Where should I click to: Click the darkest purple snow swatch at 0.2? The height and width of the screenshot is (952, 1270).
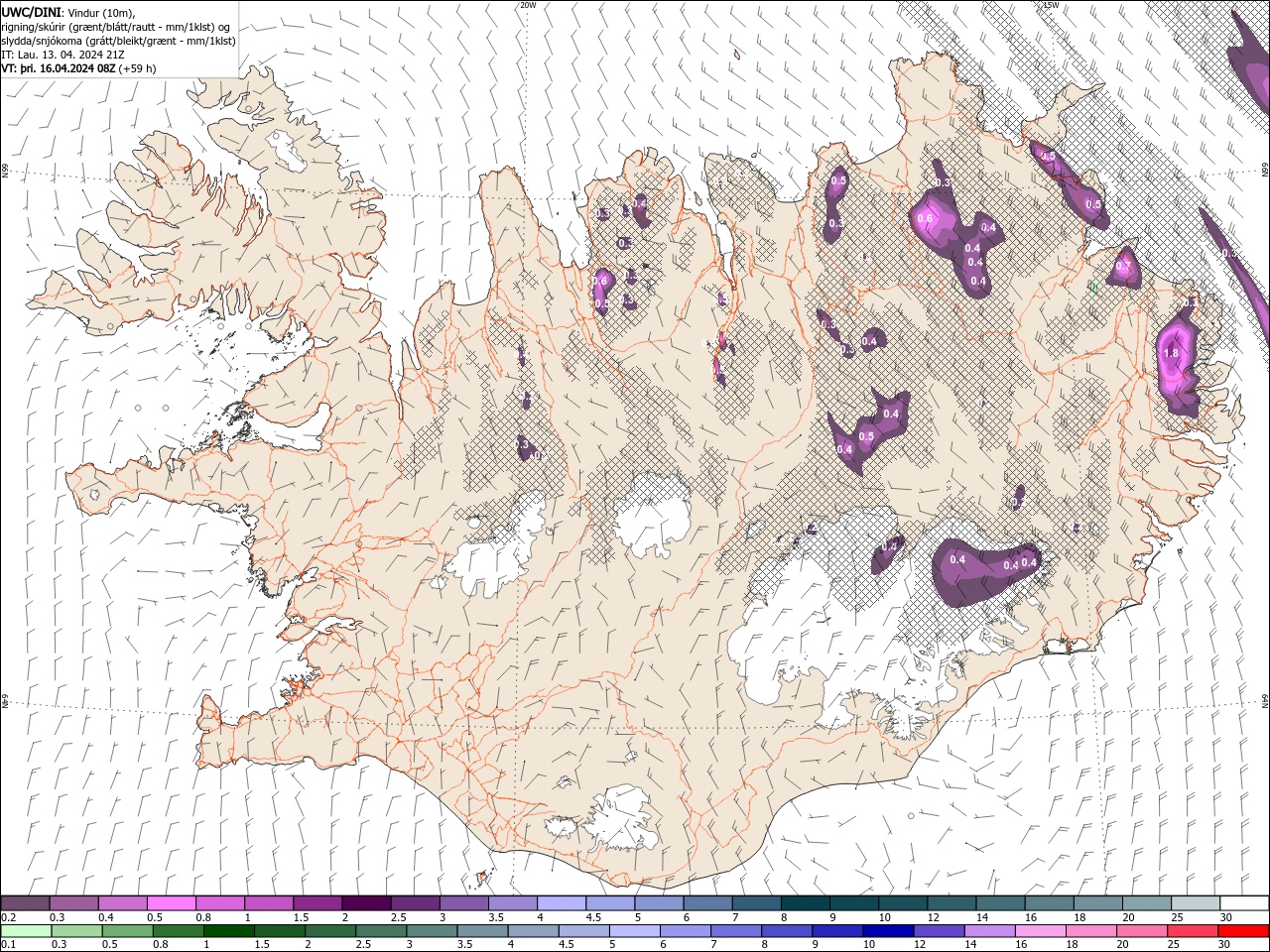click(x=25, y=903)
